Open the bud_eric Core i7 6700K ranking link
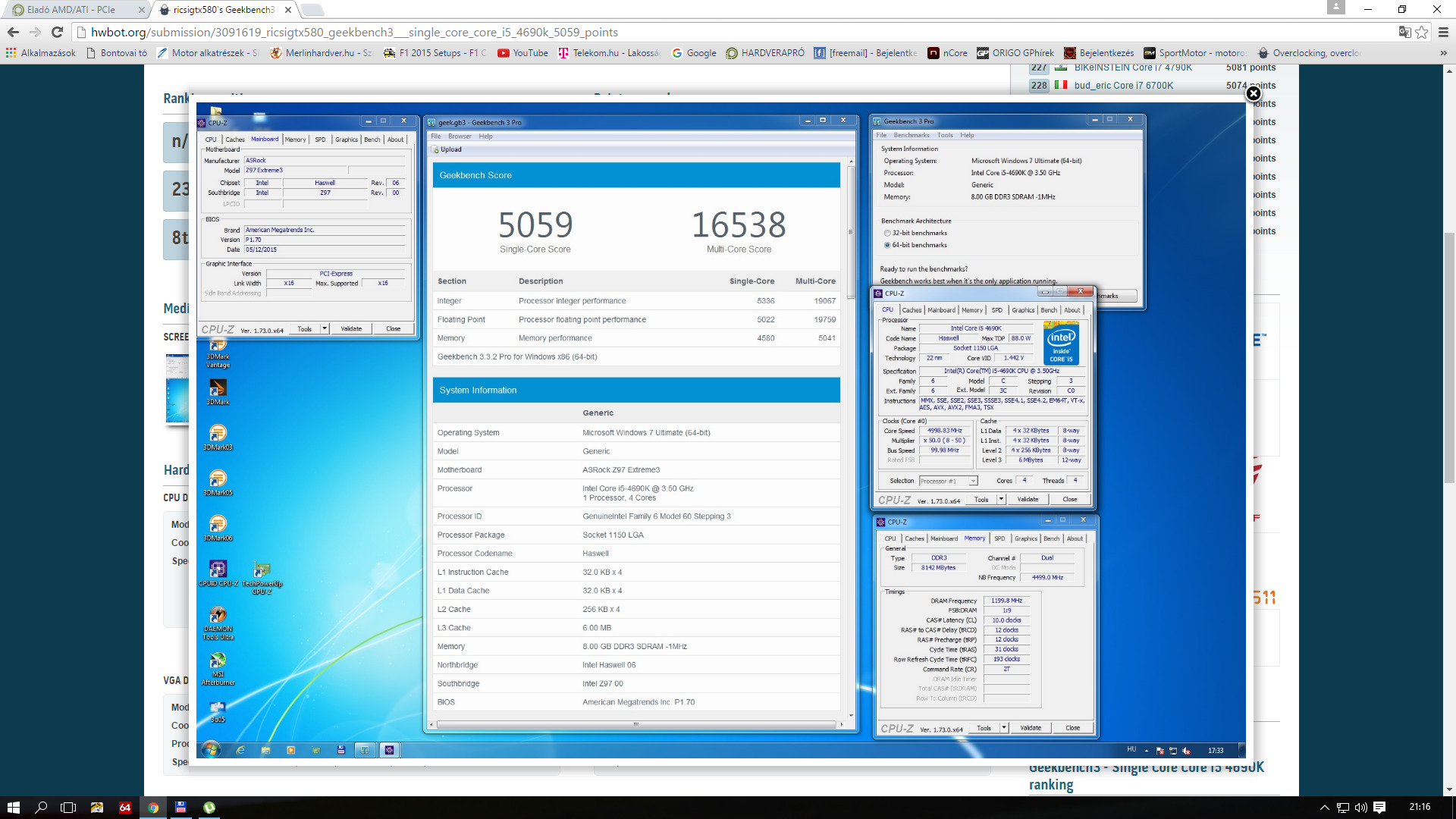Viewport: 1456px width, 819px height. [x=1123, y=86]
